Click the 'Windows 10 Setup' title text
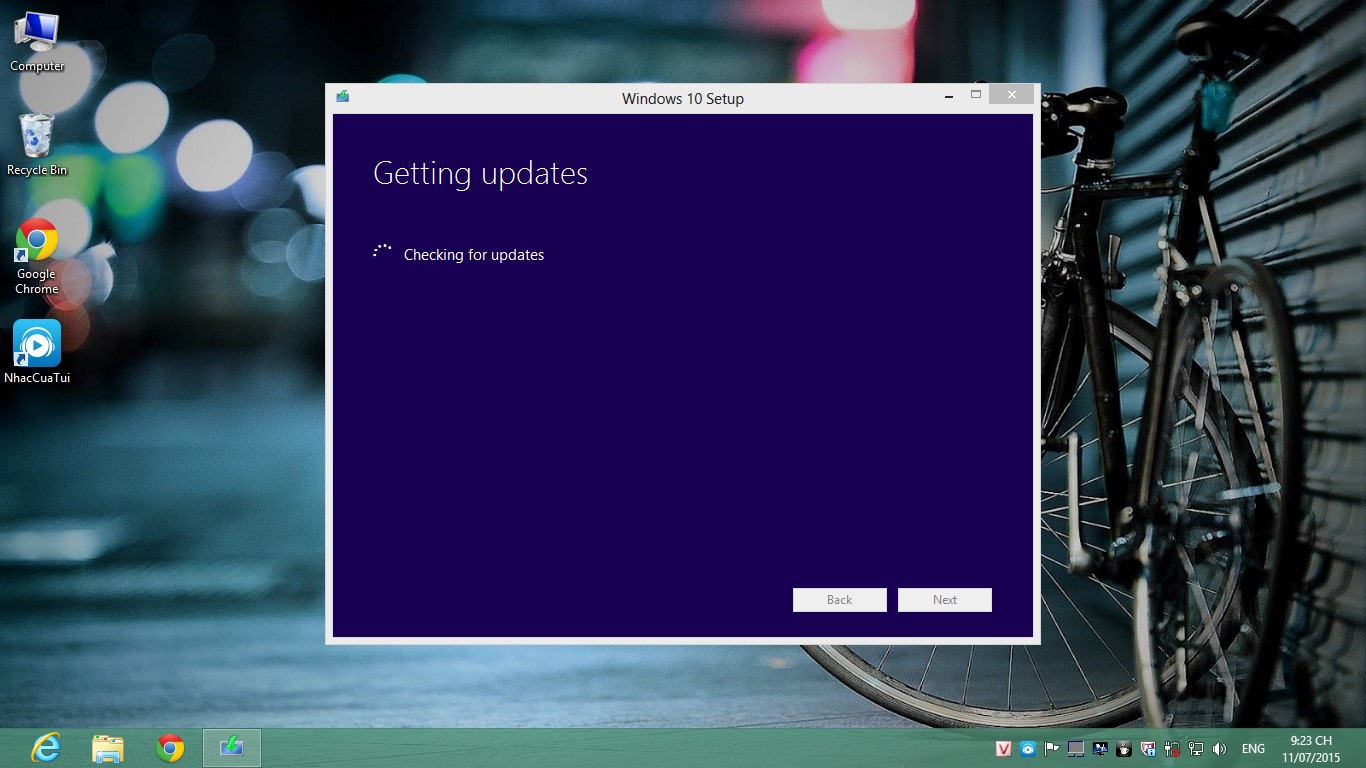This screenshot has width=1366, height=768. pyautogui.click(x=683, y=98)
